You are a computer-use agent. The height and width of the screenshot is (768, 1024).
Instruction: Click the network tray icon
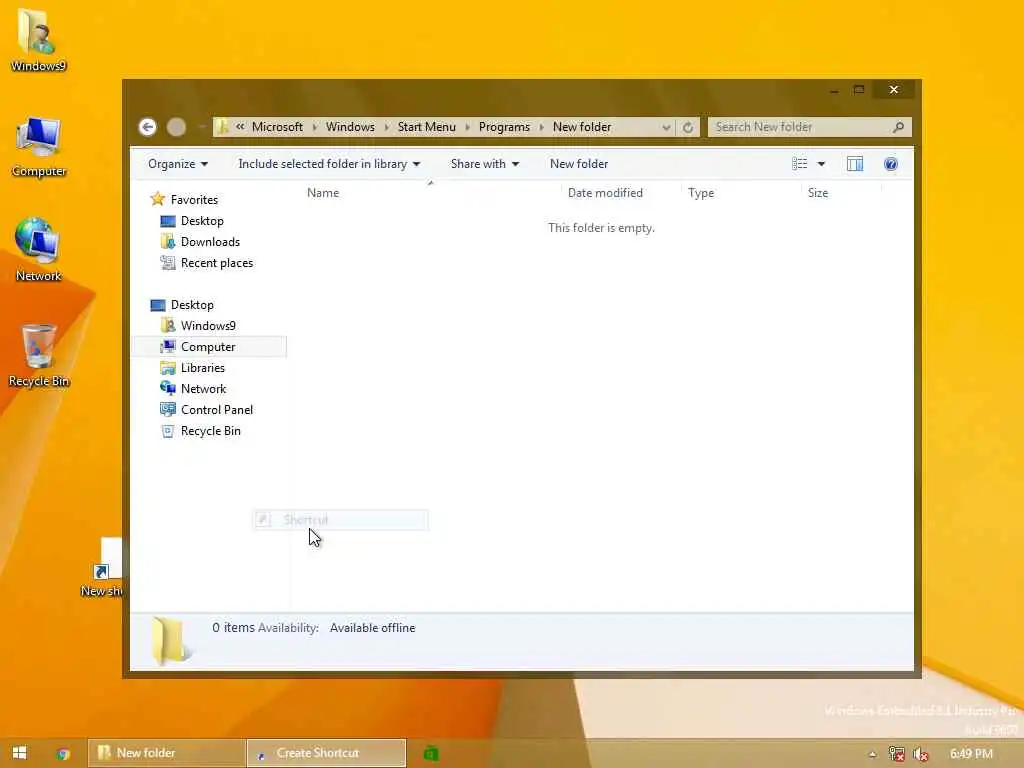897,754
